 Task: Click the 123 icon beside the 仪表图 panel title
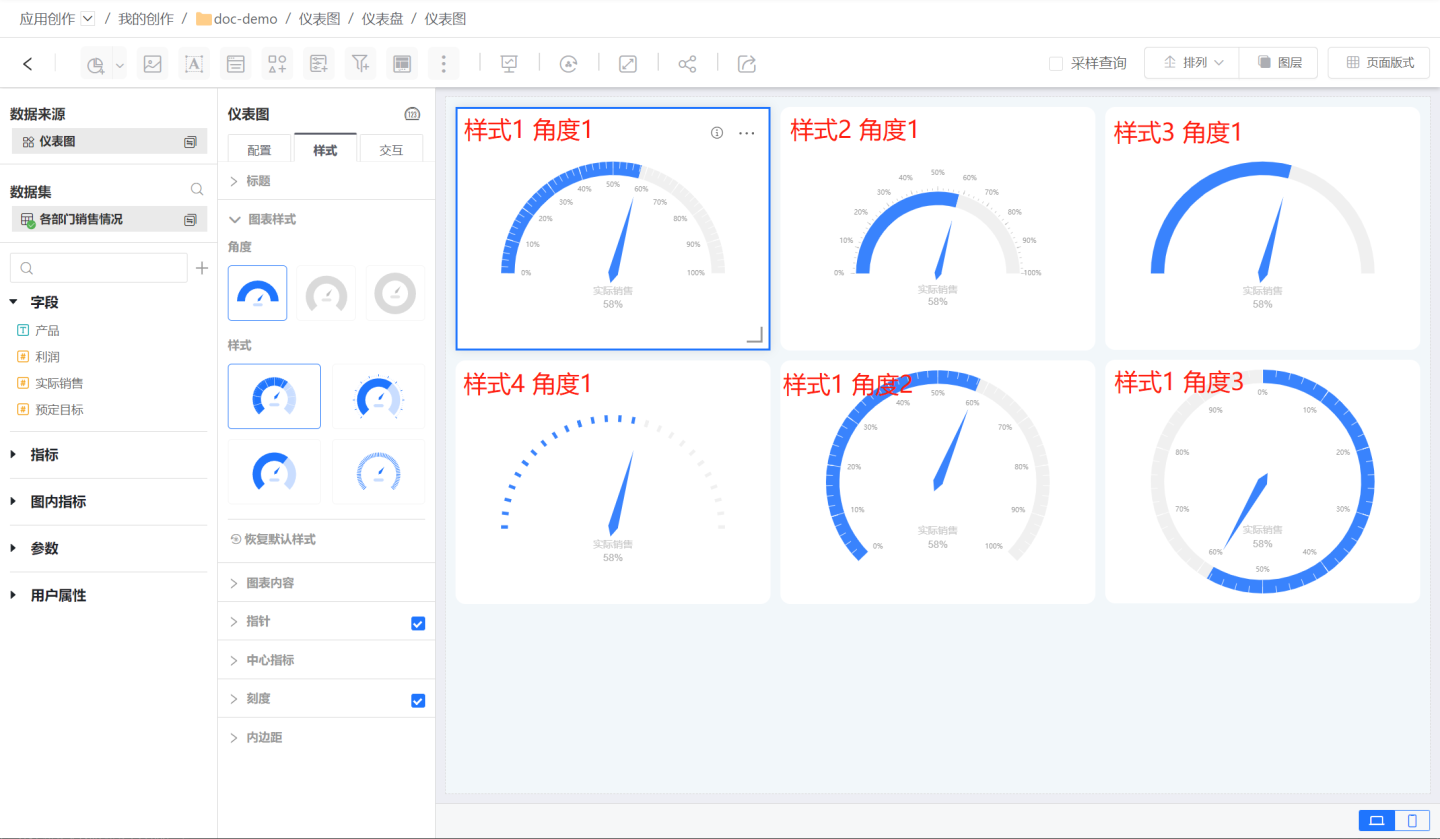(411, 114)
